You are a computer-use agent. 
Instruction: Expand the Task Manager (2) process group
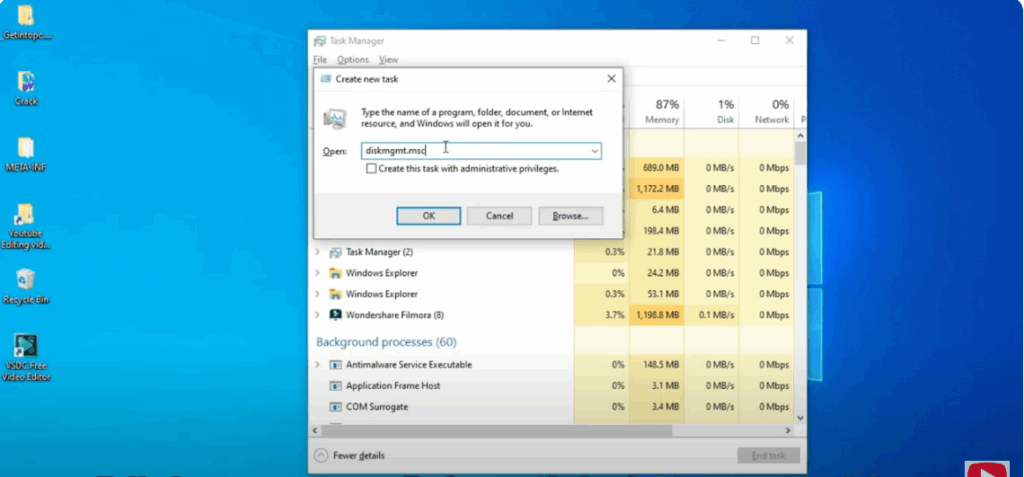click(x=318, y=252)
